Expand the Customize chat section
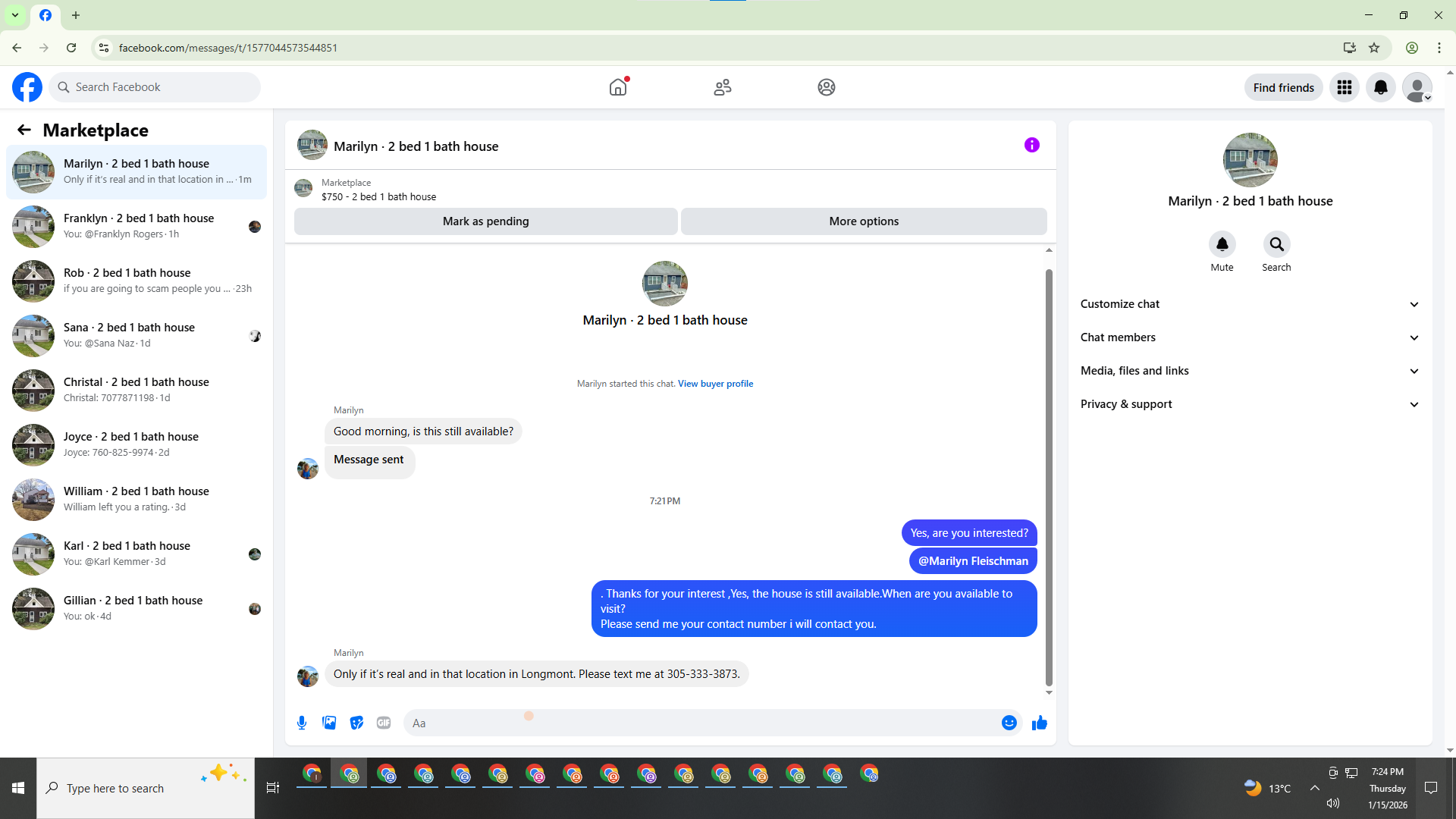Viewport: 1456px width, 819px height. tap(1250, 304)
